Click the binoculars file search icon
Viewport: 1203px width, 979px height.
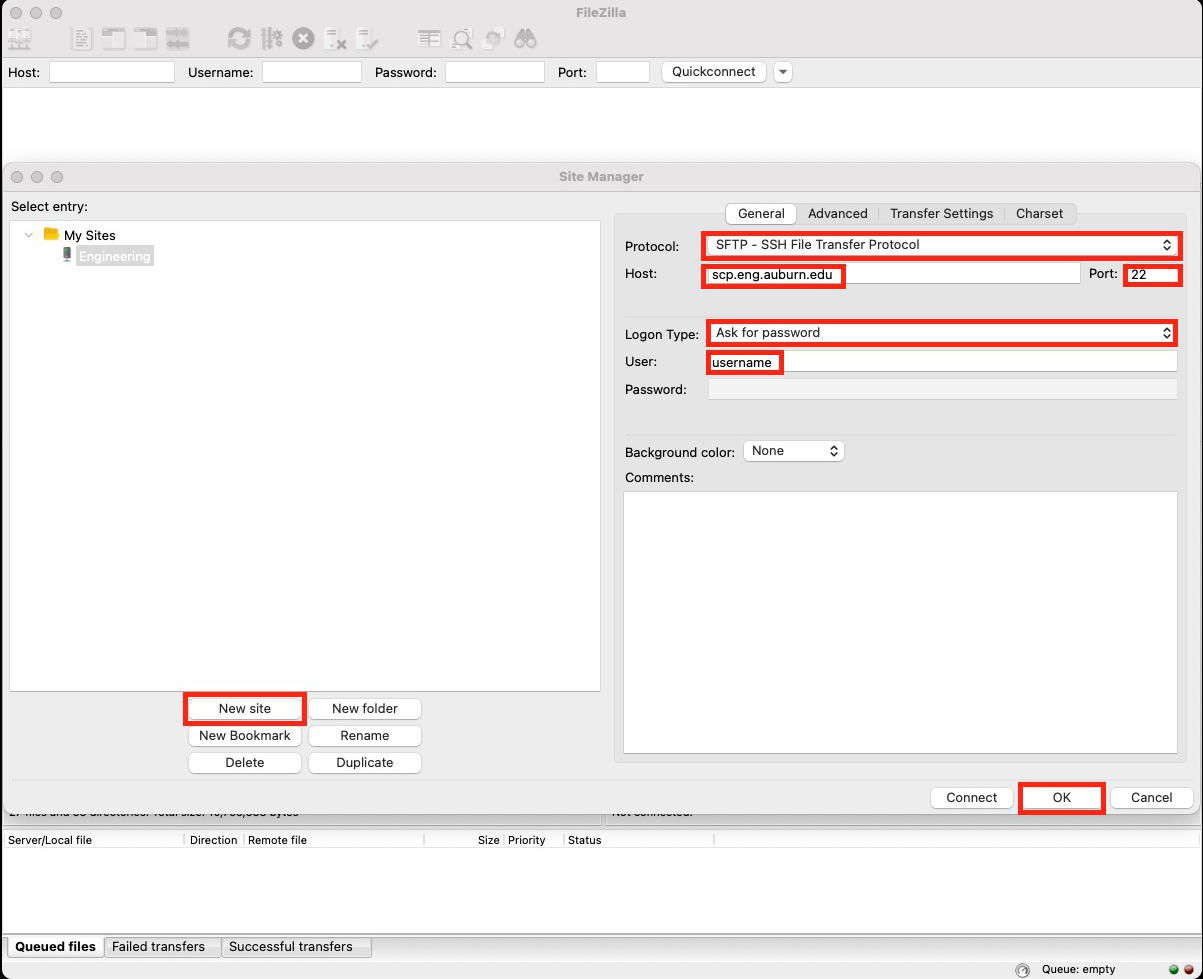pos(526,39)
